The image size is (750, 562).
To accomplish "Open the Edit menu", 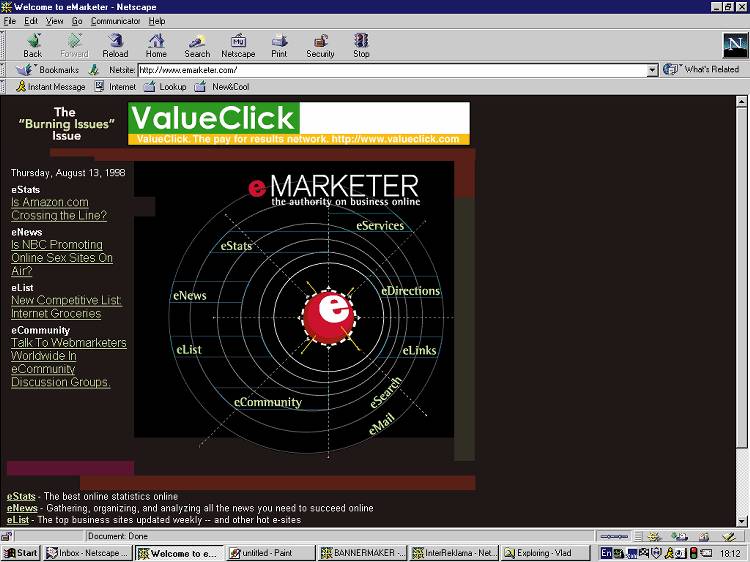I will tap(31, 21).
